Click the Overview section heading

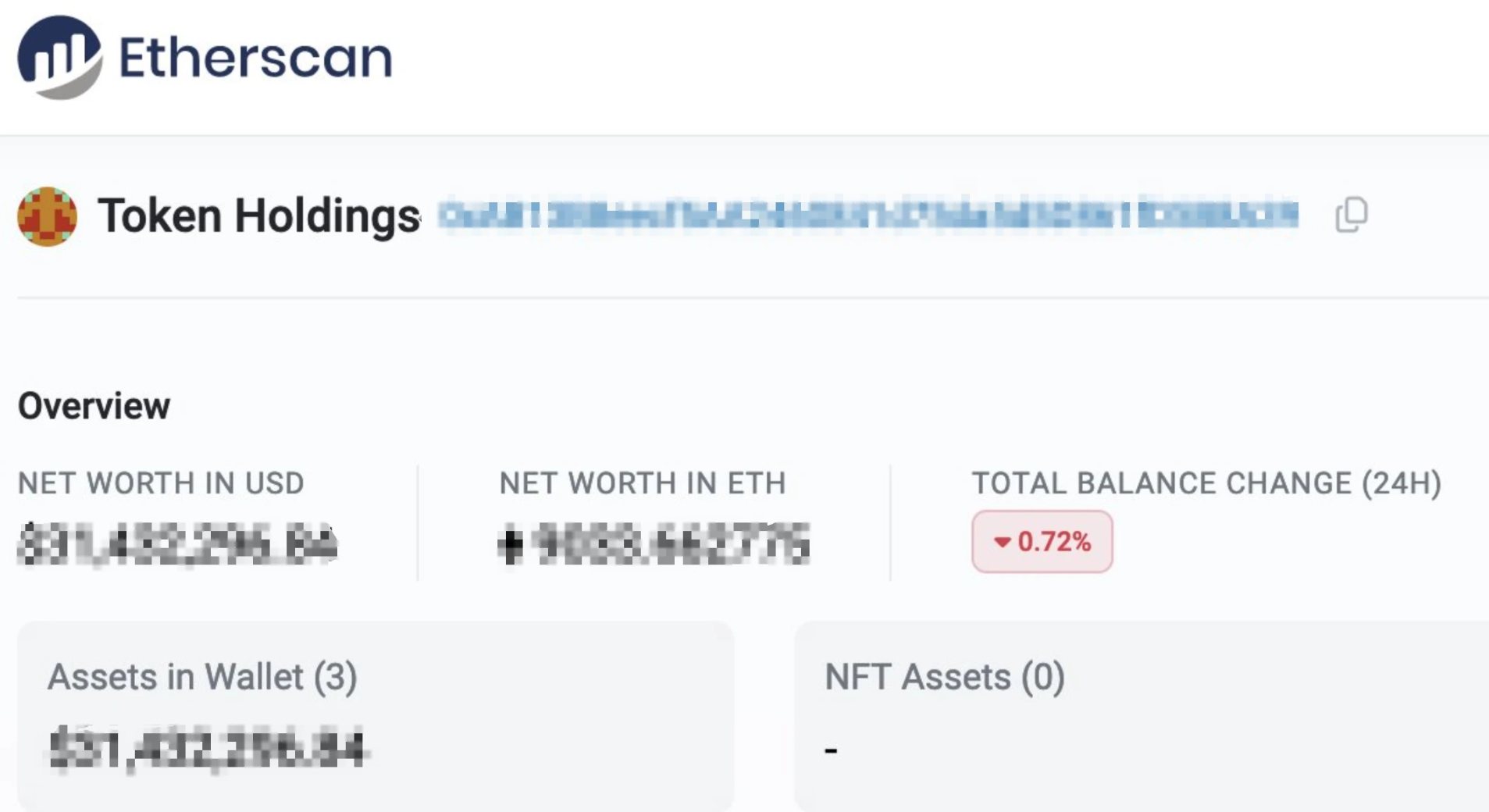[x=94, y=406]
